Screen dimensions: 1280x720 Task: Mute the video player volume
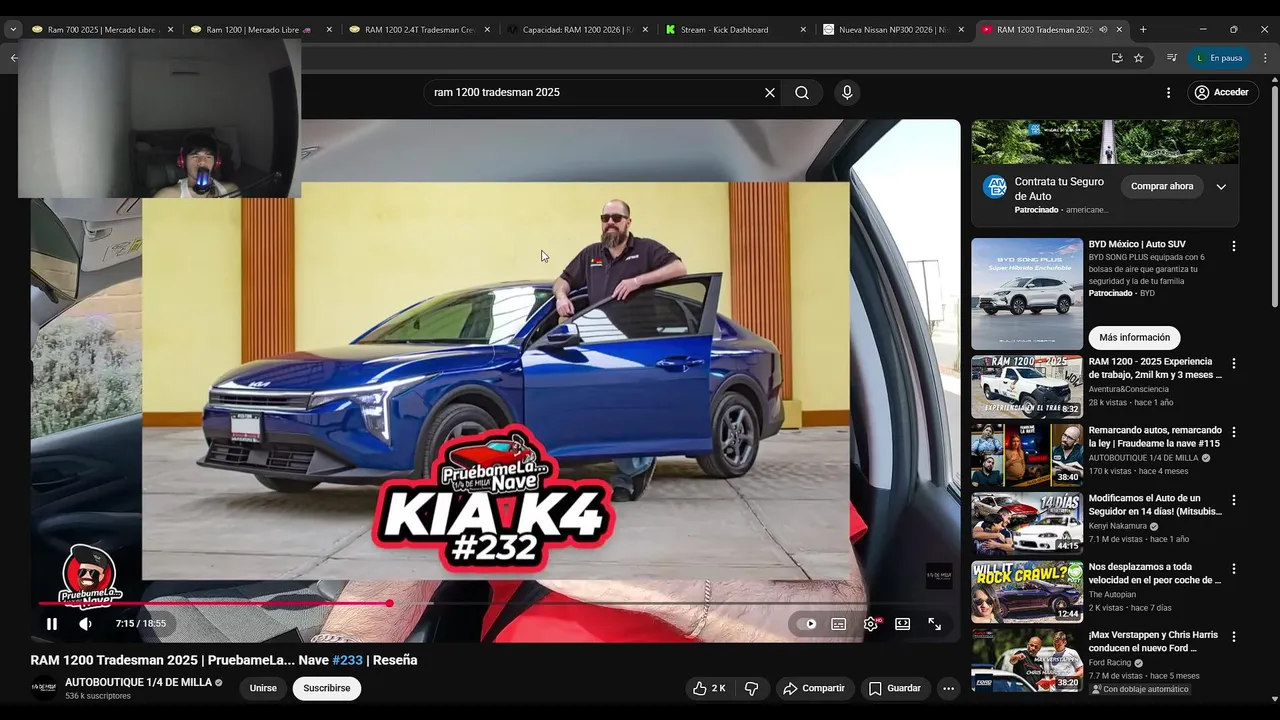tap(85, 624)
